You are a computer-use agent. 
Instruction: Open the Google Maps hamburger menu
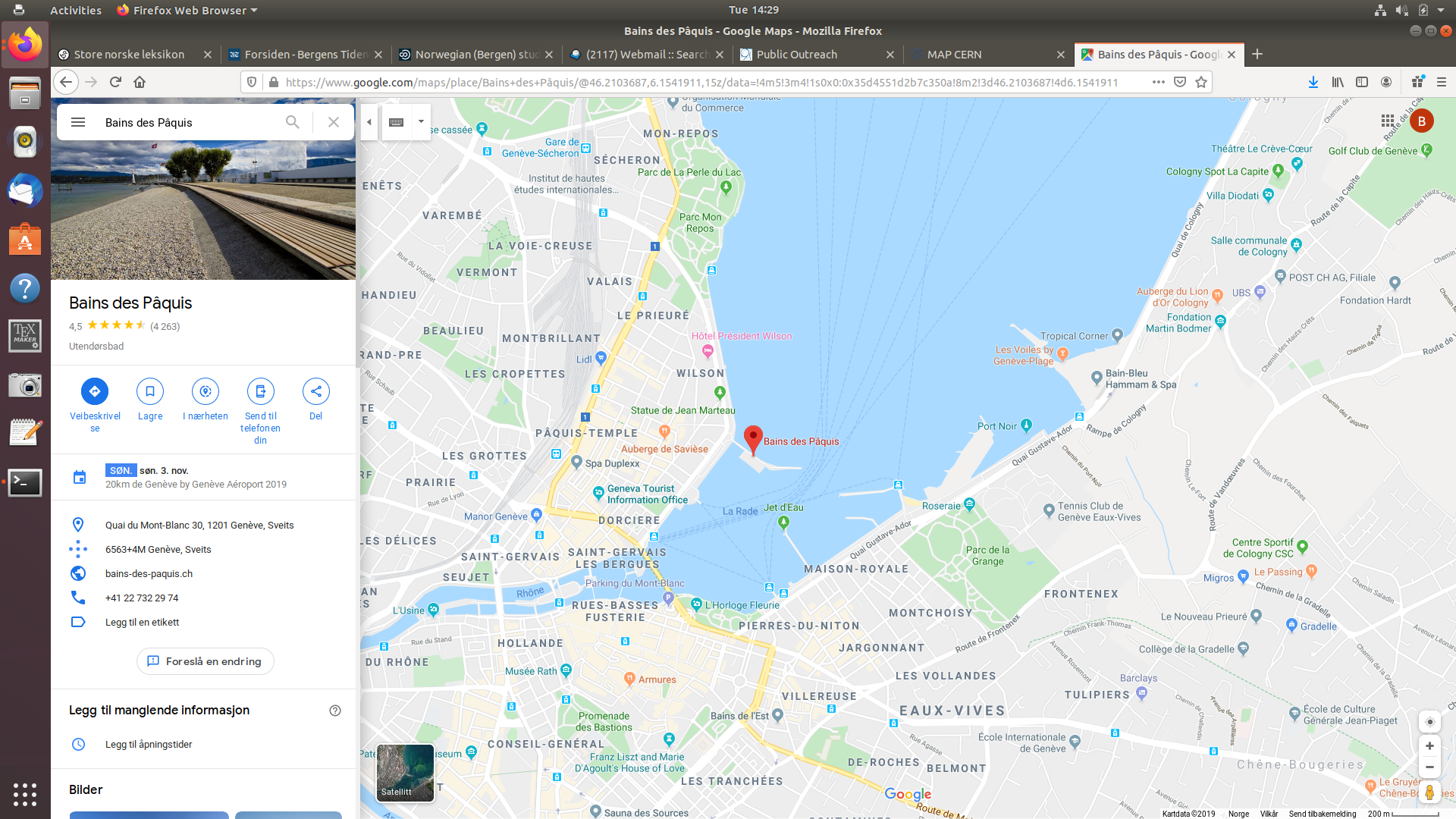[x=77, y=122]
